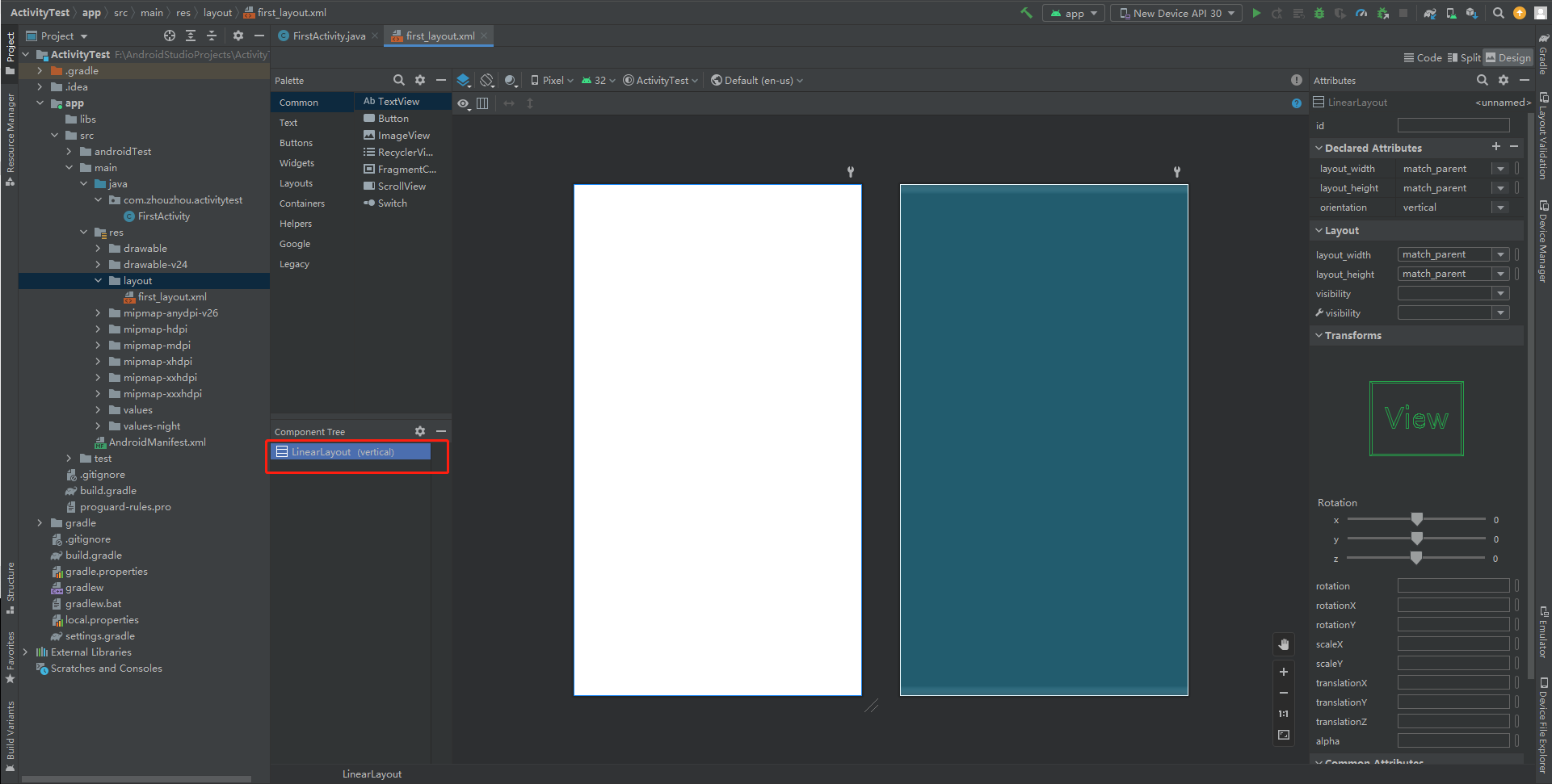Click the Debug app bug icon
The height and width of the screenshot is (784, 1552).
[1319, 13]
